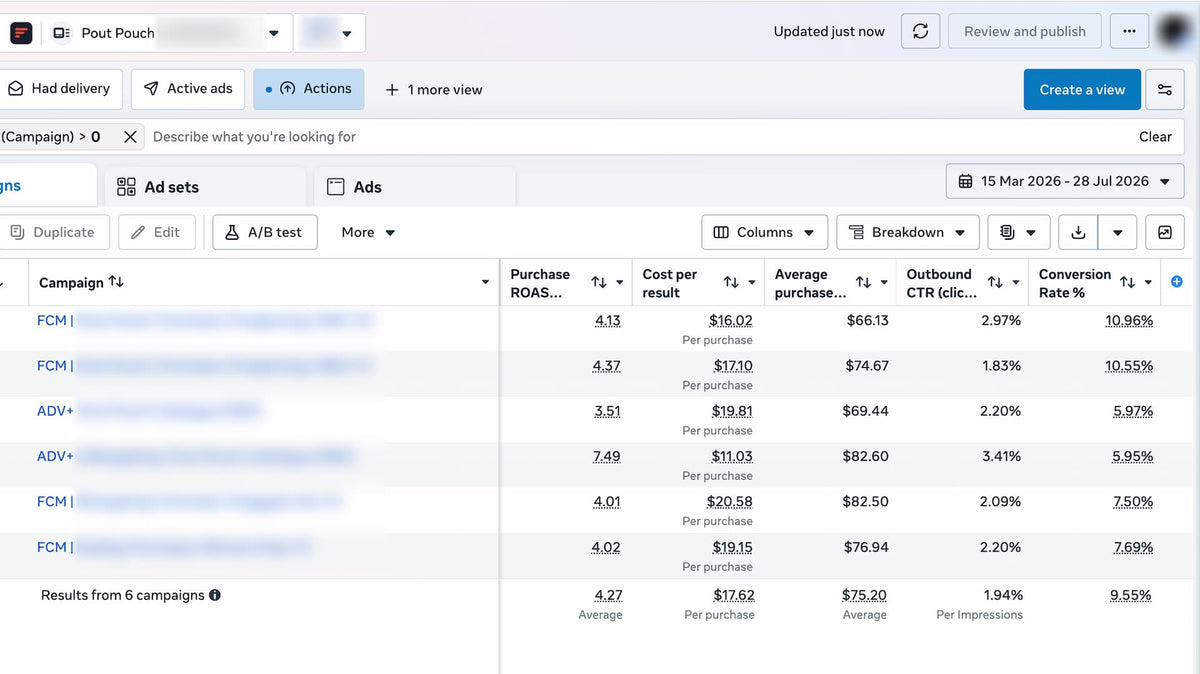1200x674 pixels.
Task: Click 1 more view
Action: click(434, 90)
